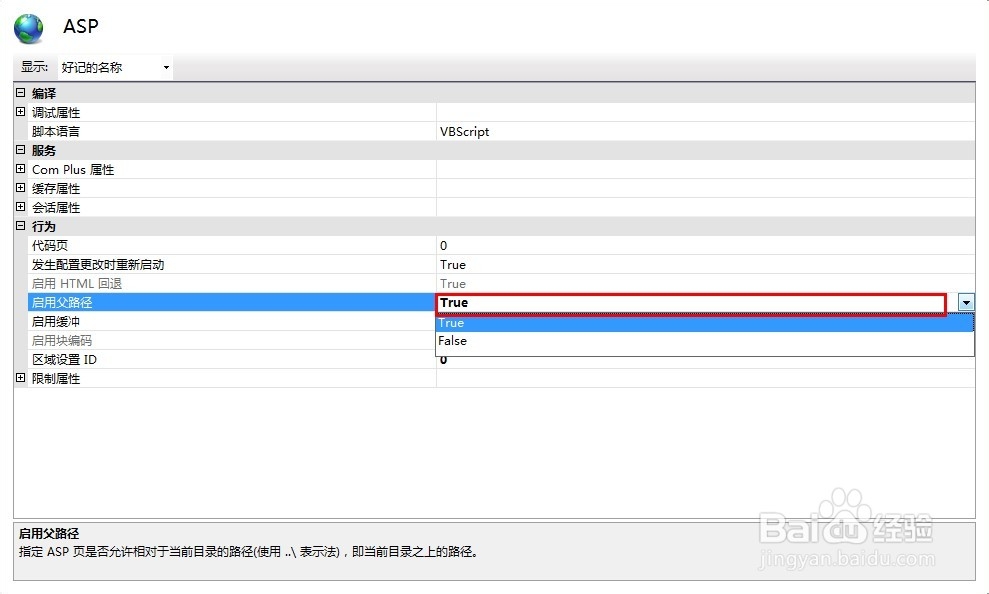Image resolution: width=989 pixels, height=594 pixels.
Task: Click the 缓存属性 label
Action: click(56, 189)
